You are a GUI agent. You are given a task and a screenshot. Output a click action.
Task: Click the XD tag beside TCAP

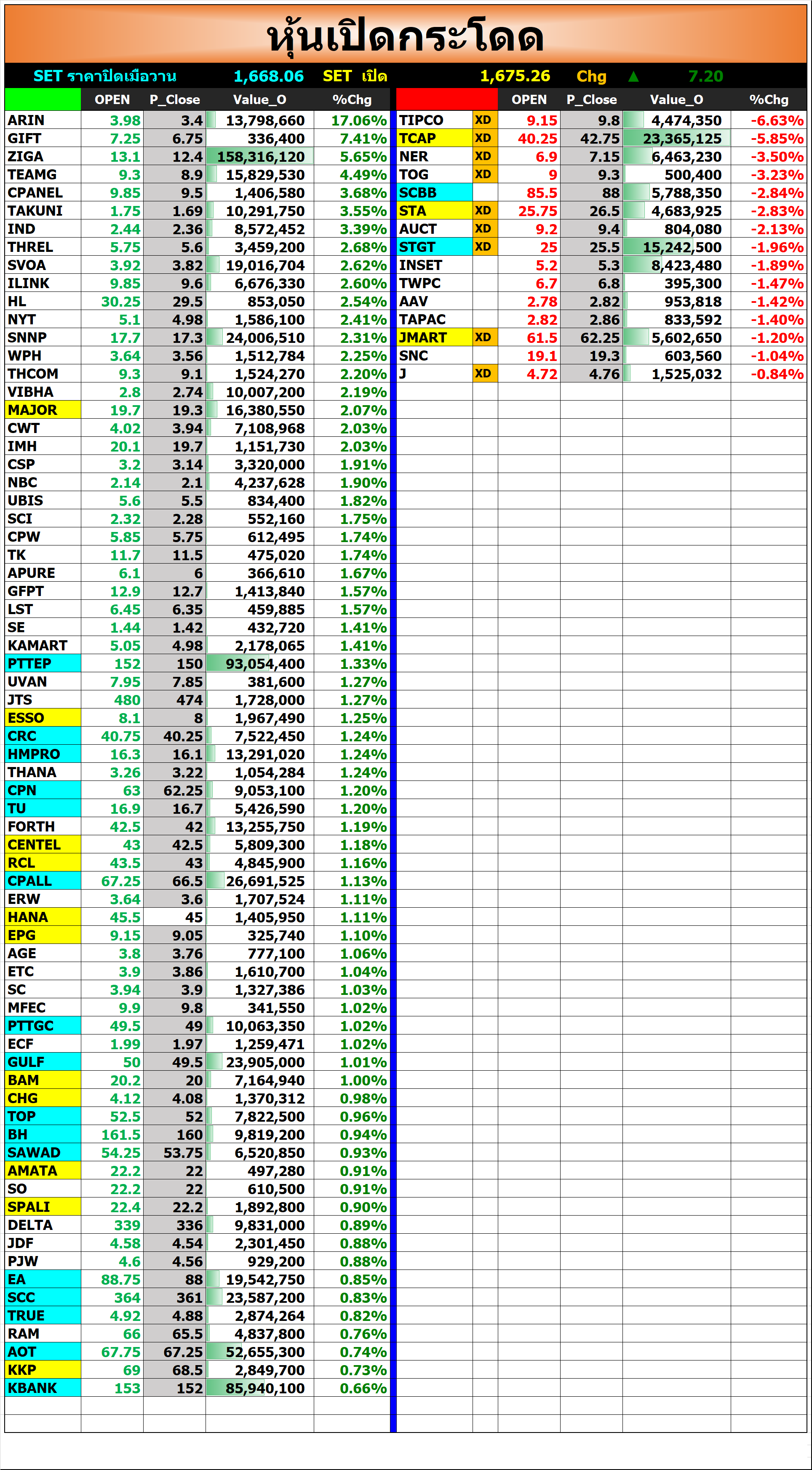tap(485, 138)
